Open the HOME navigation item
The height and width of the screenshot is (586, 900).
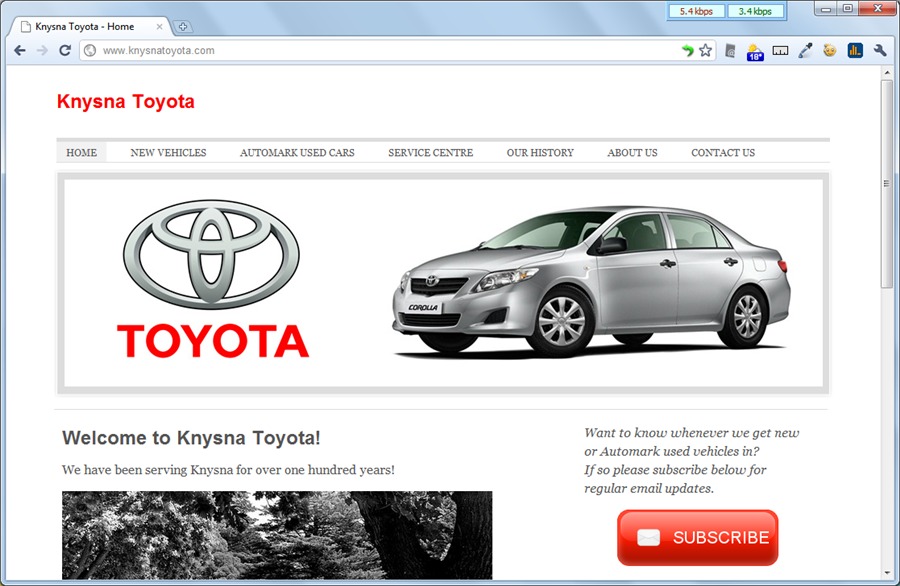[82, 153]
